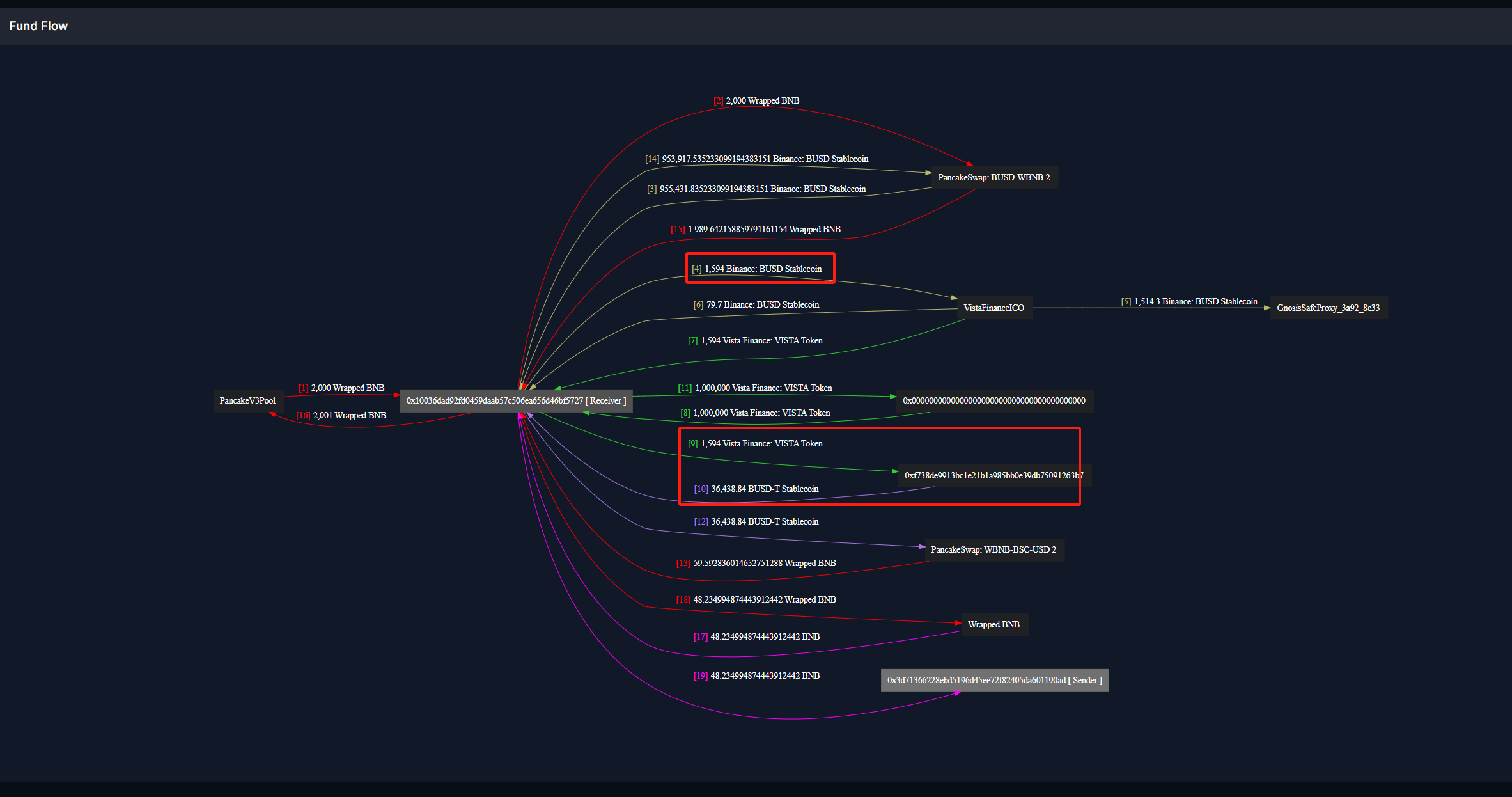Click edge label [4] 1,594 BUSD Stablecoin

coord(757,269)
